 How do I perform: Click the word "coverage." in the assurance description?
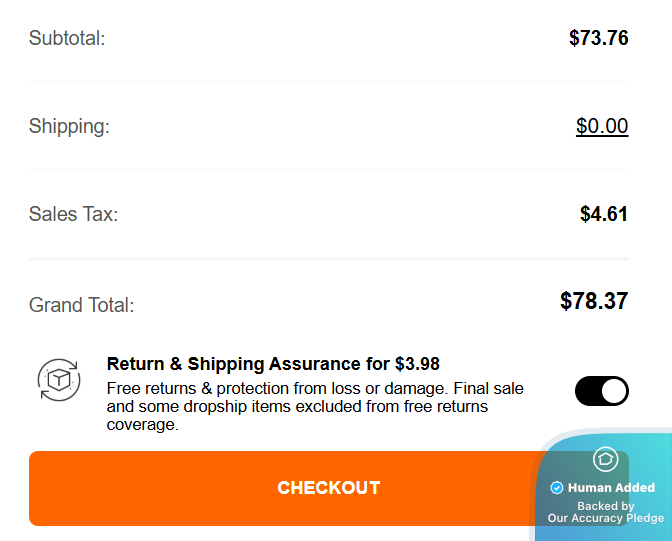(142, 425)
